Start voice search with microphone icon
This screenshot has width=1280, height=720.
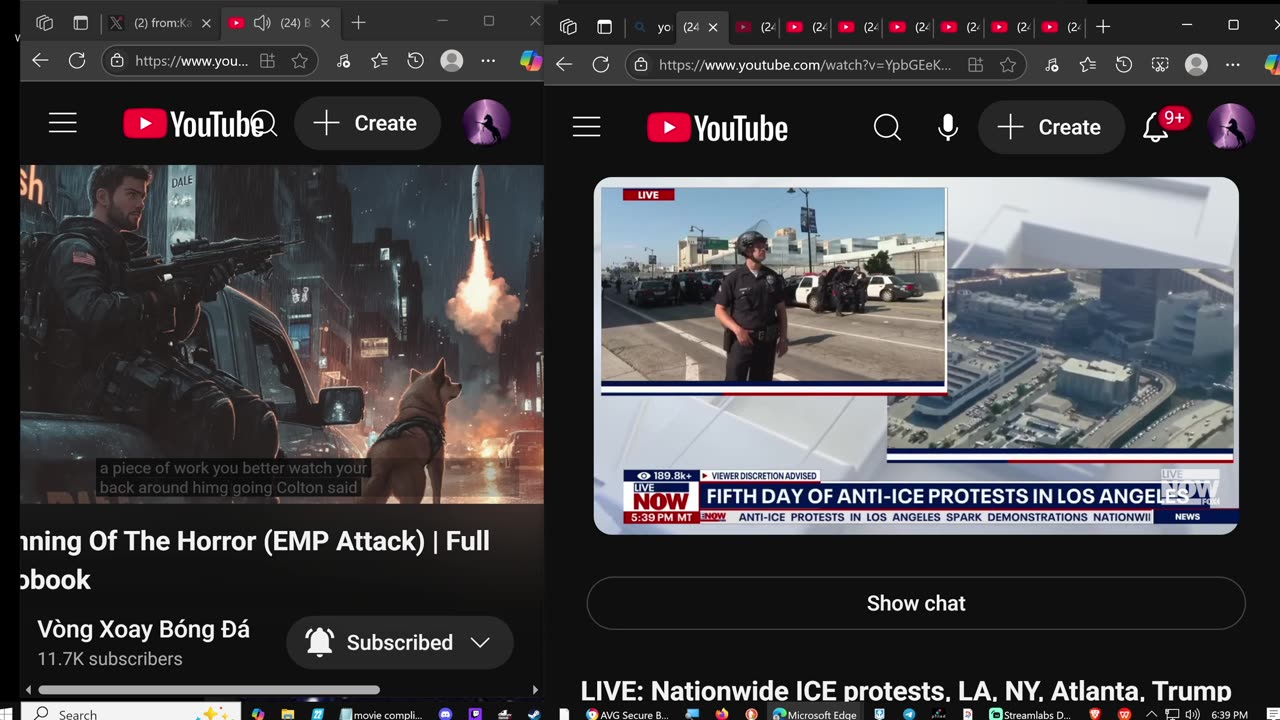[948, 127]
